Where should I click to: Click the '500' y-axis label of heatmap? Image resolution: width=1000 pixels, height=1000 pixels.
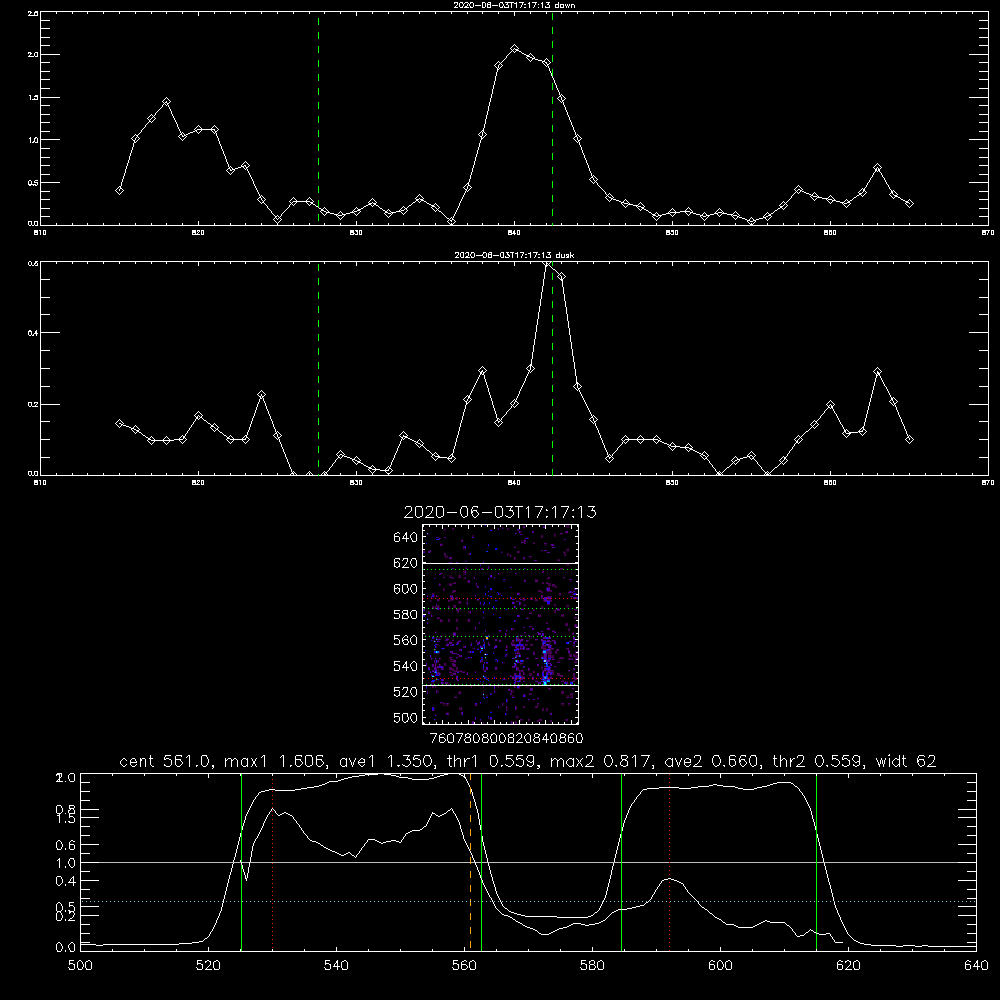[x=405, y=717]
